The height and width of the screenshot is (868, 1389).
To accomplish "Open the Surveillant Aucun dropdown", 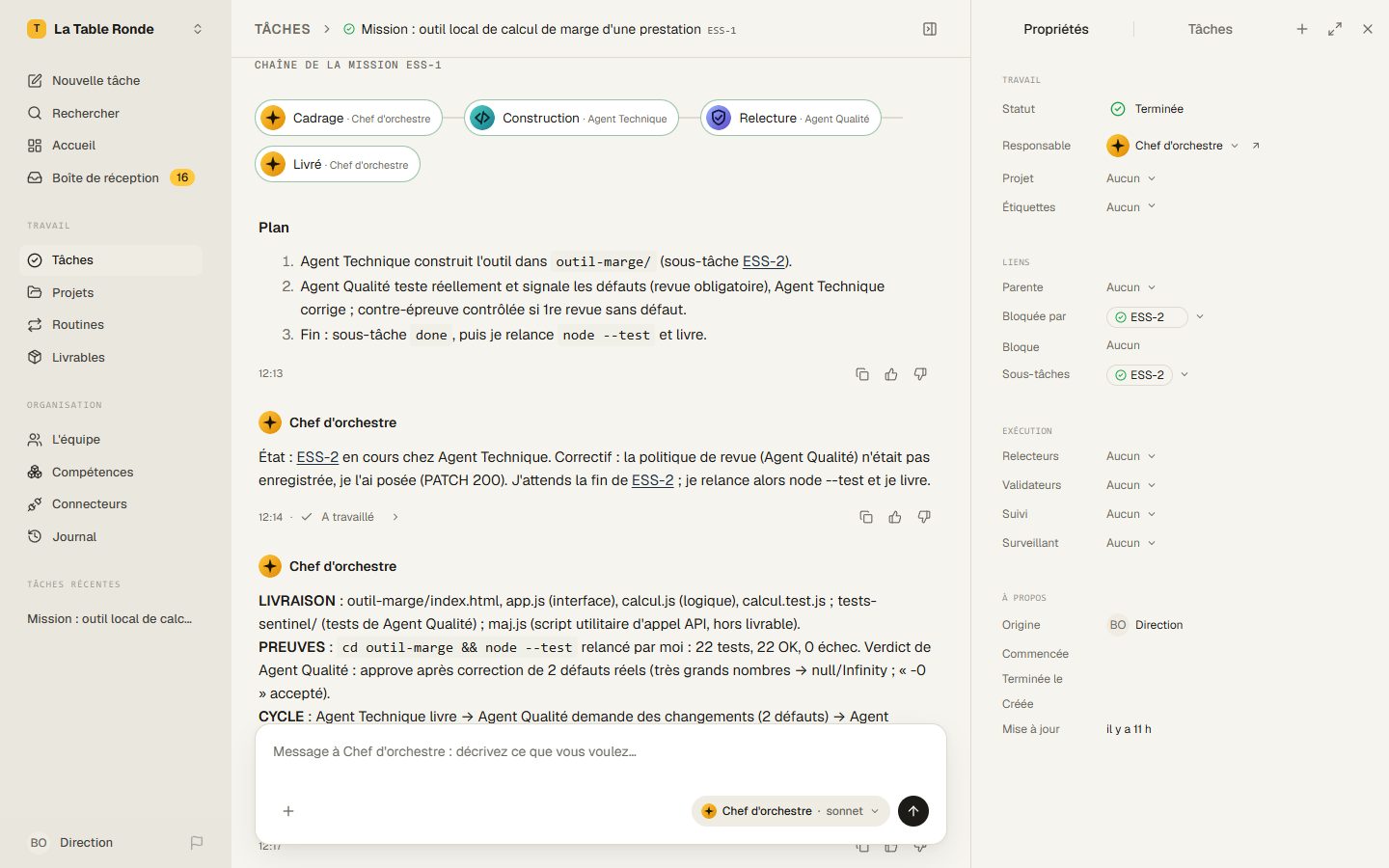I will [x=1130, y=543].
